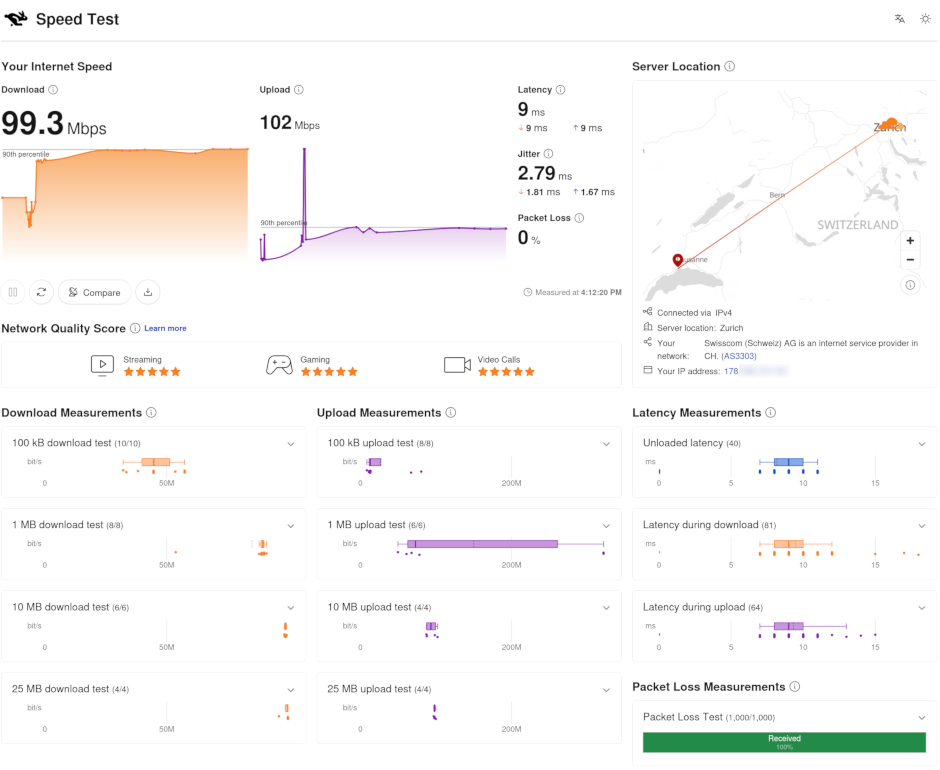Click the Upload info icon
The width and height of the screenshot is (940, 770).
(299, 89)
